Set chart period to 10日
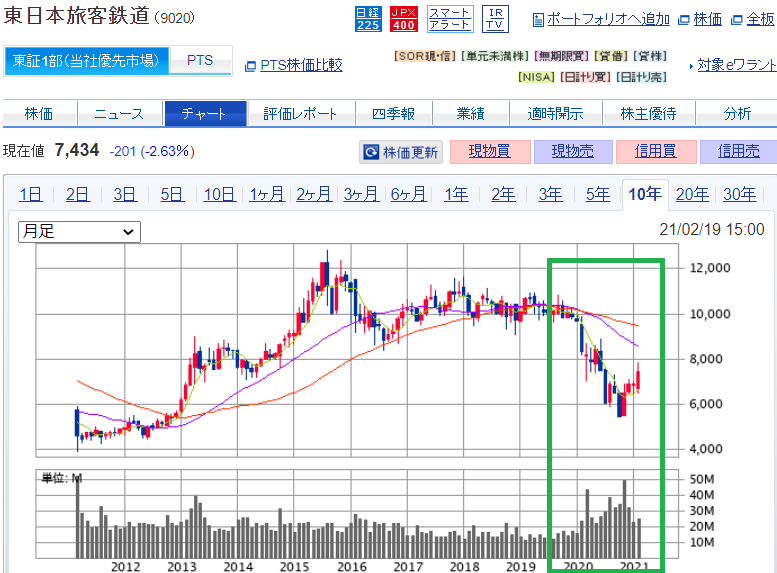 point(220,194)
